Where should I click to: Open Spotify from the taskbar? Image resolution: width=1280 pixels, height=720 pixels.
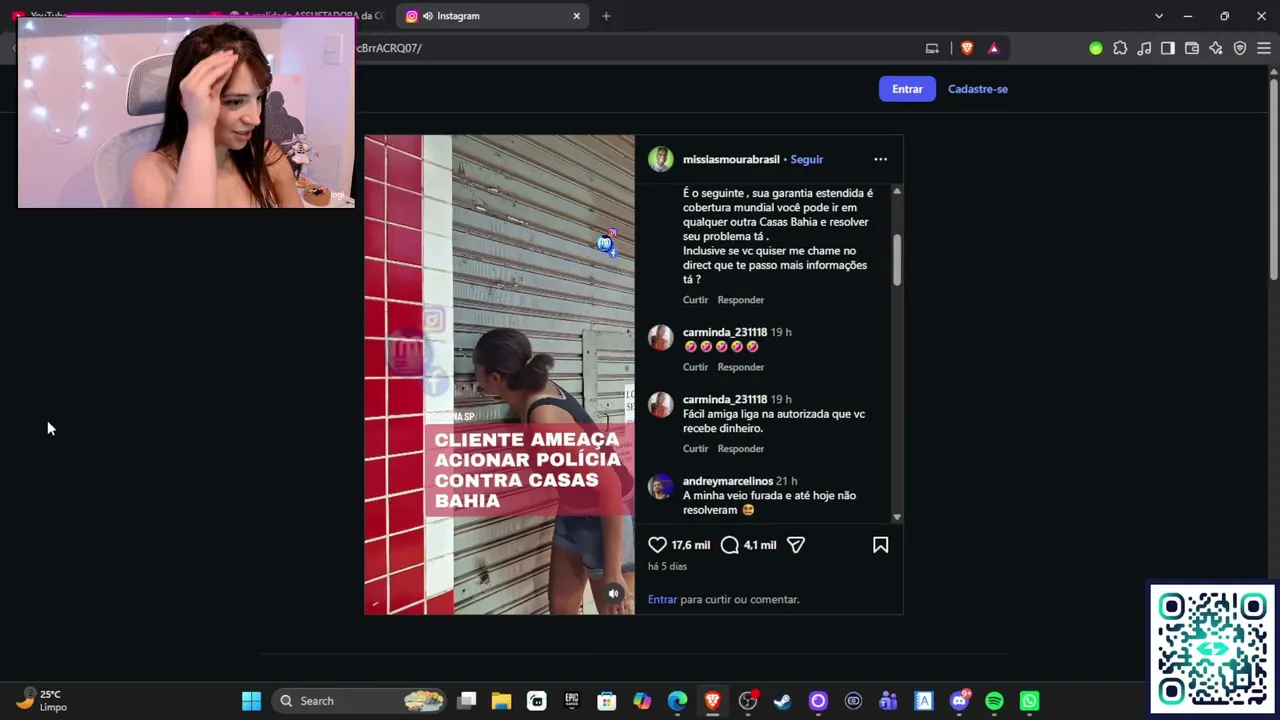[994, 701]
